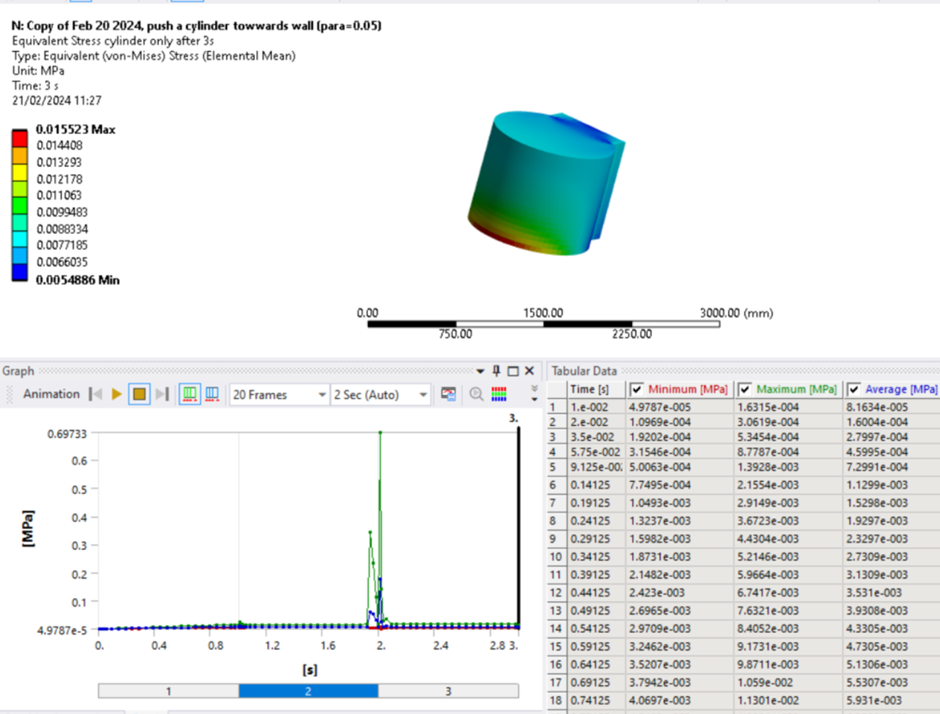Select table row header 10
Image resolution: width=940 pixels, height=714 pixels.
(556, 557)
